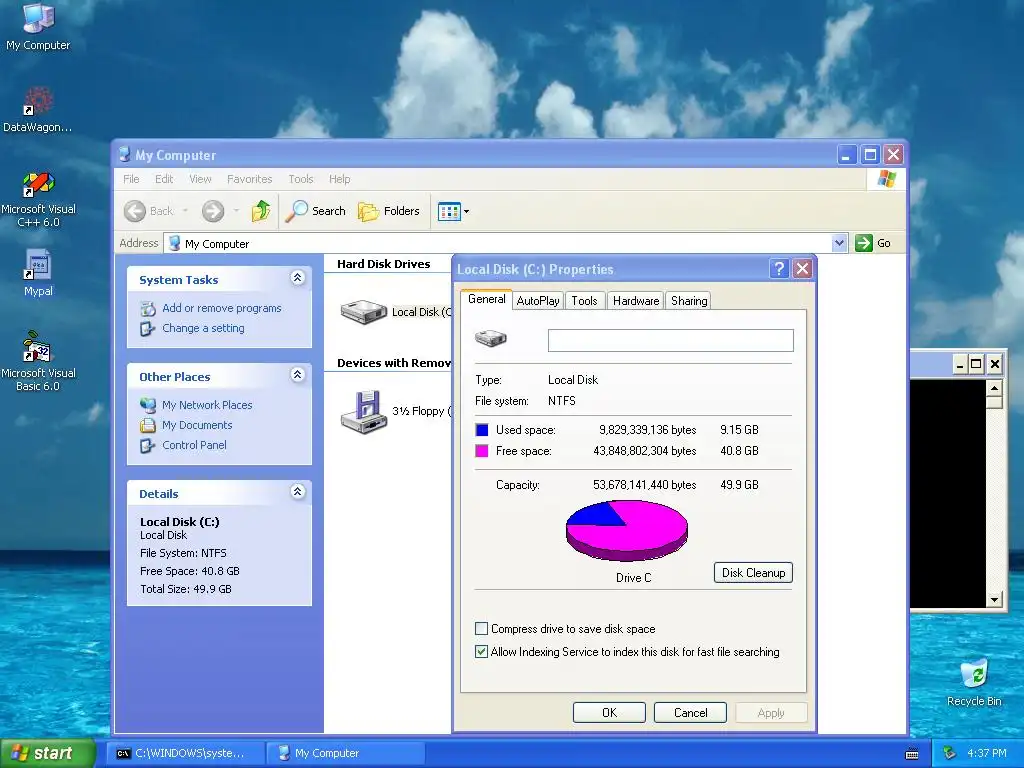Select the Mypal desktop shortcut

pos(38,272)
